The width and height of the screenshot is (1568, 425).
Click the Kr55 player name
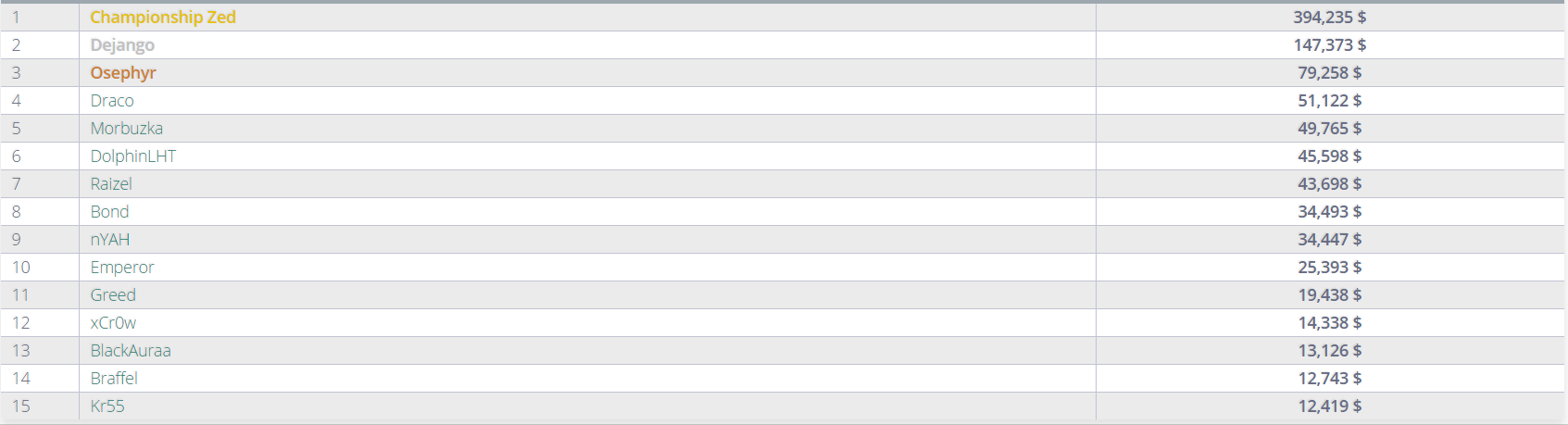pos(107,406)
